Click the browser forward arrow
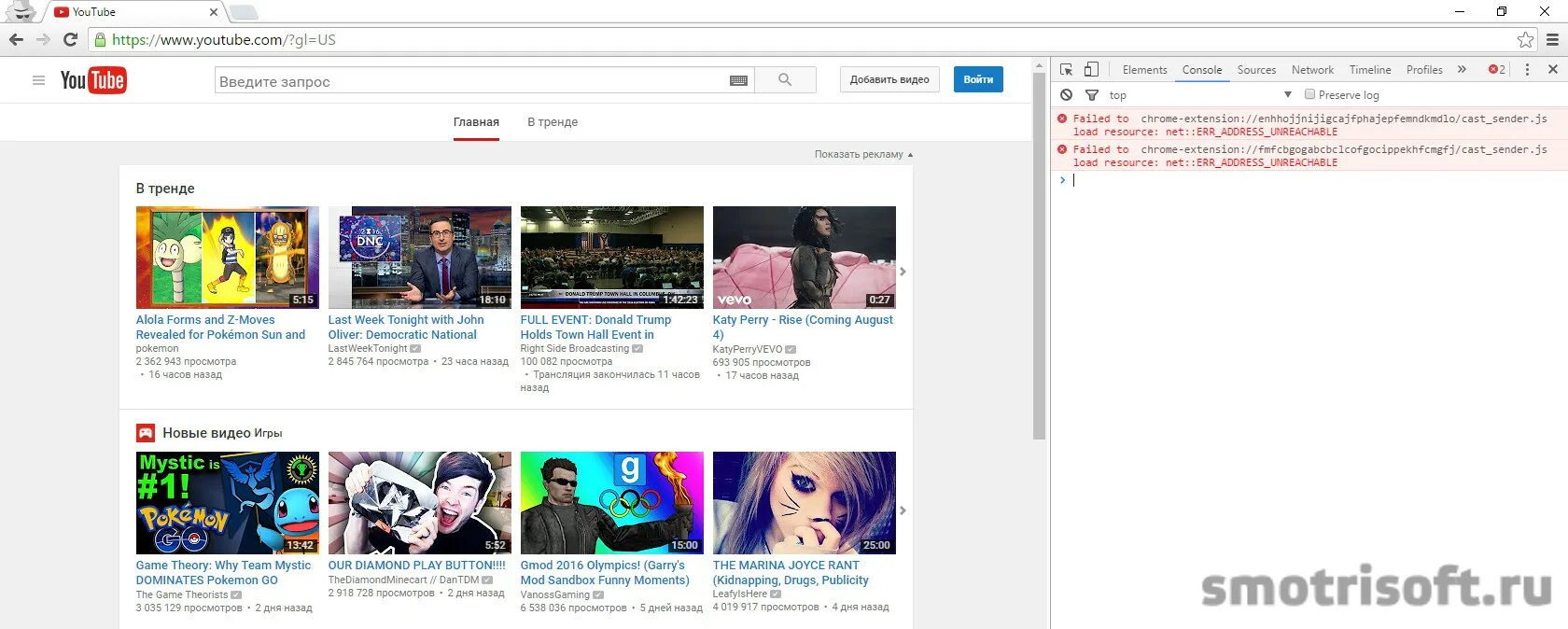Image resolution: width=1568 pixels, height=629 pixels. click(43, 39)
